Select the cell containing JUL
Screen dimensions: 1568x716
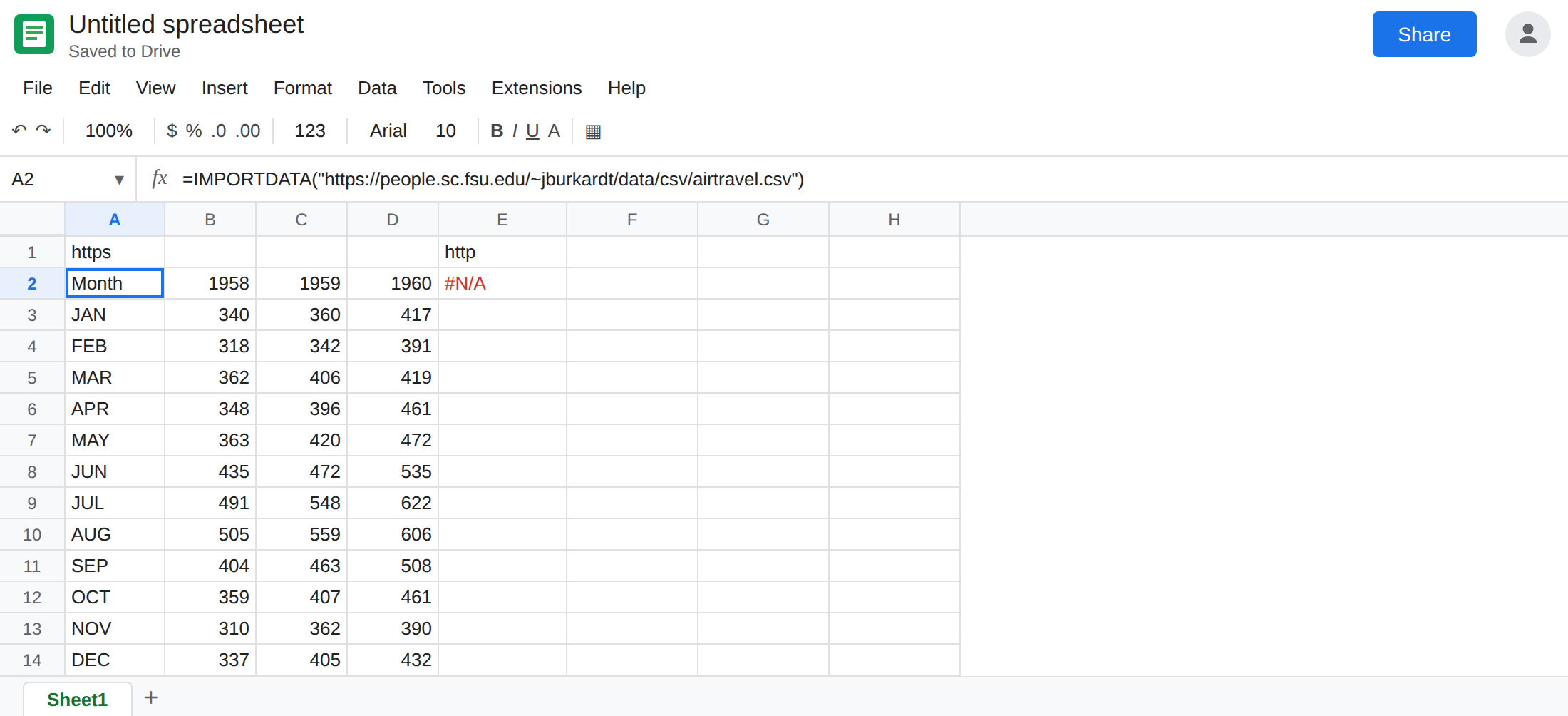tap(115, 503)
